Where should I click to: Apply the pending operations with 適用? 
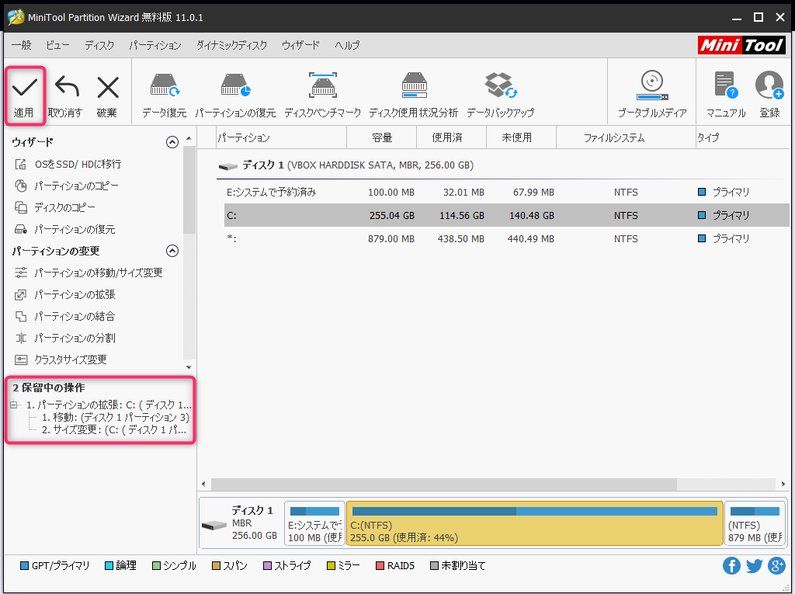coord(24,96)
